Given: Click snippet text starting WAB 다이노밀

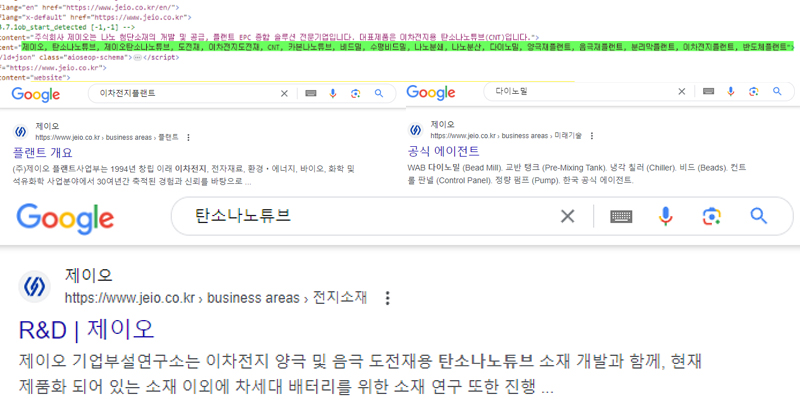Looking at the screenshot, I should pyautogui.click(x=577, y=174).
